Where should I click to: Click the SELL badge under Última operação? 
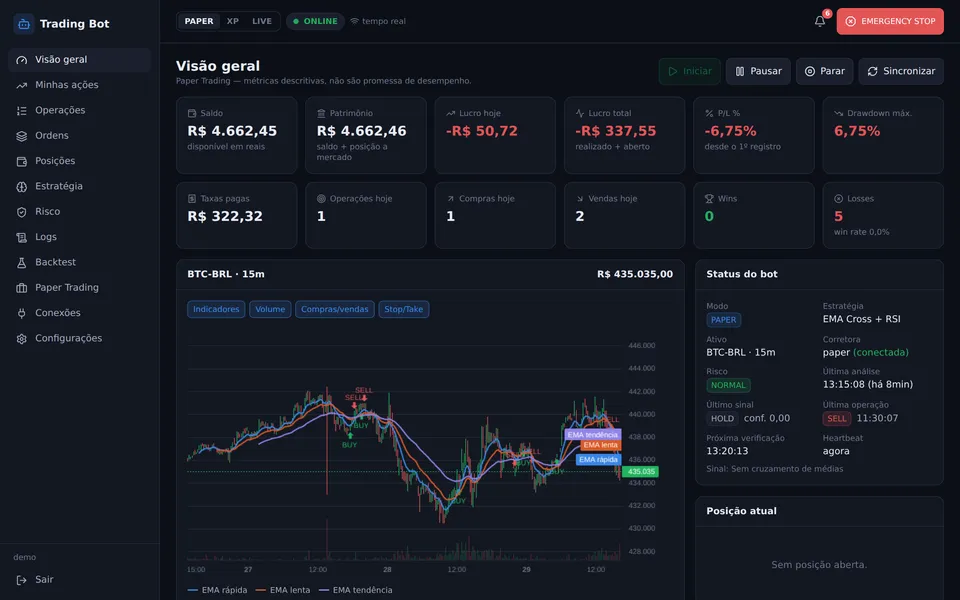coord(837,419)
